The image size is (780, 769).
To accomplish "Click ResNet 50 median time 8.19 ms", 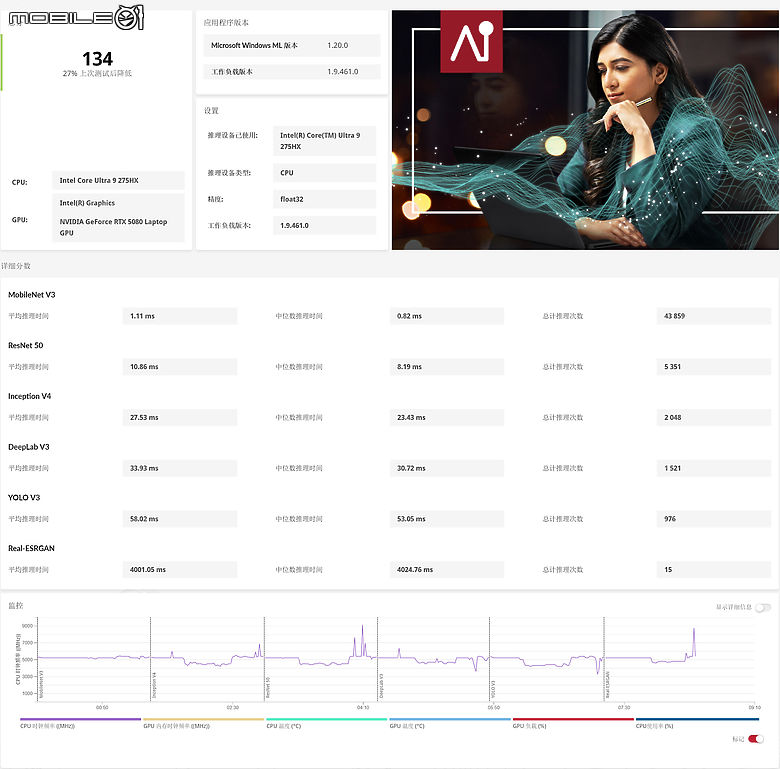I will click(447, 367).
